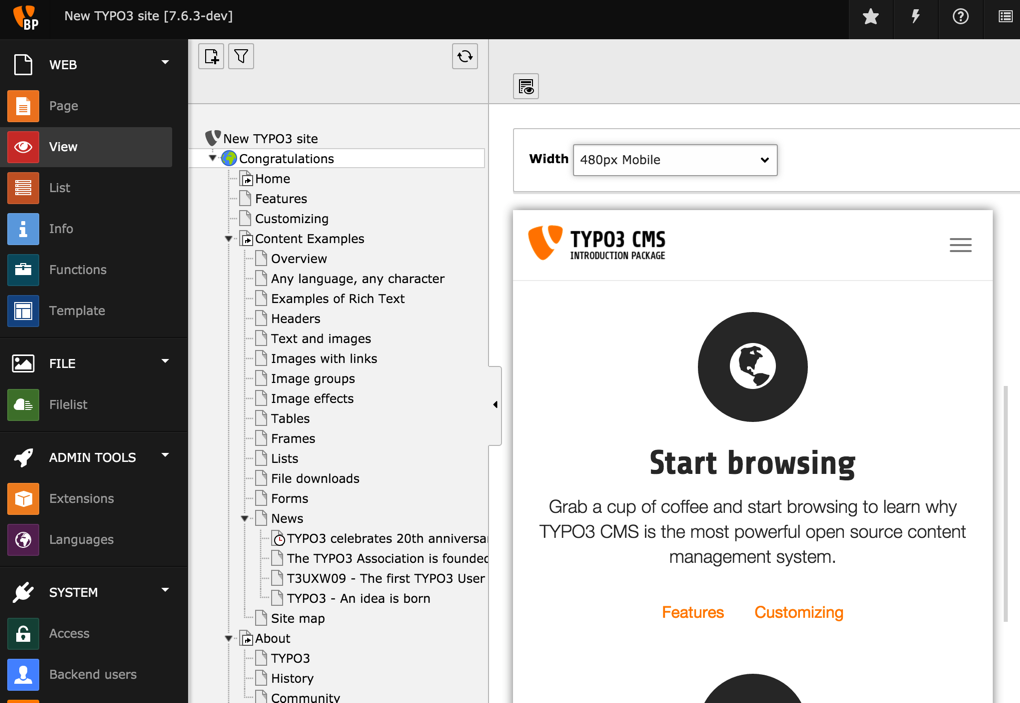The height and width of the screenshot is (703, 1020).
Task: Collapse the Content Examples tree node
Action: (228, 239)
